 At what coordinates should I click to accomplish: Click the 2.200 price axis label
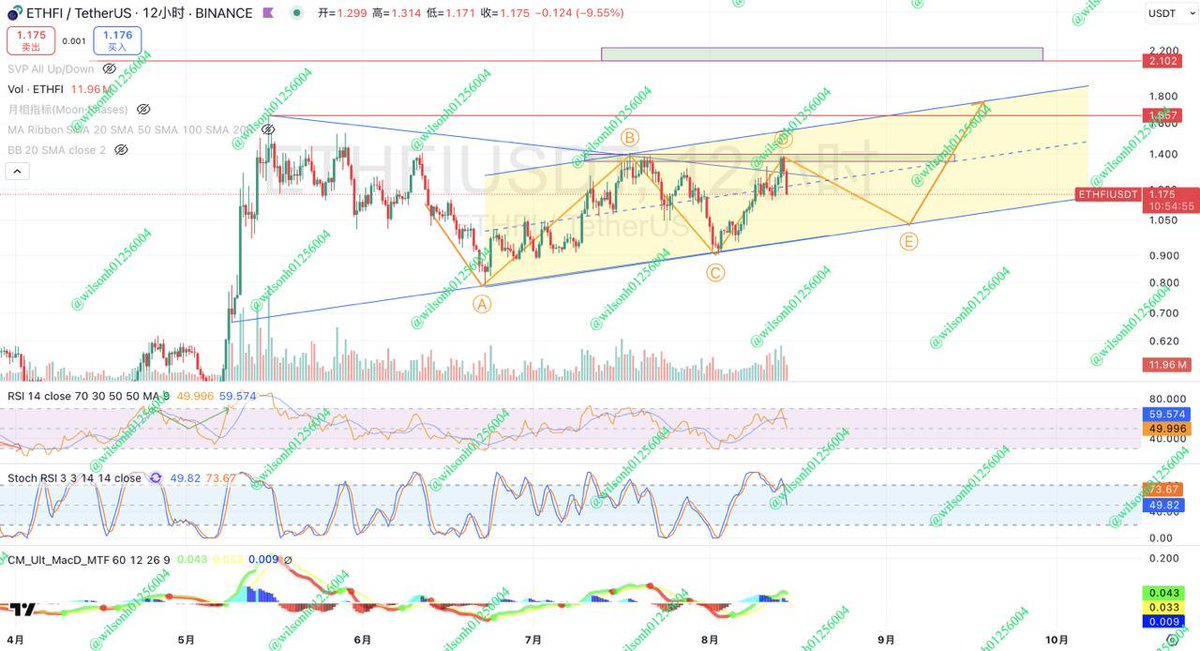(1163, 50)
